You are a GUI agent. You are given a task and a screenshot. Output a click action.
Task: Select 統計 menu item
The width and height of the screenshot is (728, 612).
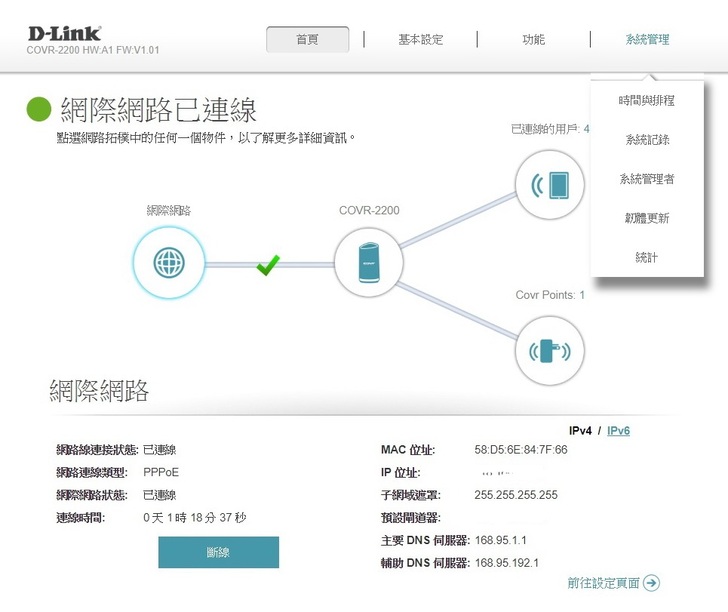click(646, 257)
